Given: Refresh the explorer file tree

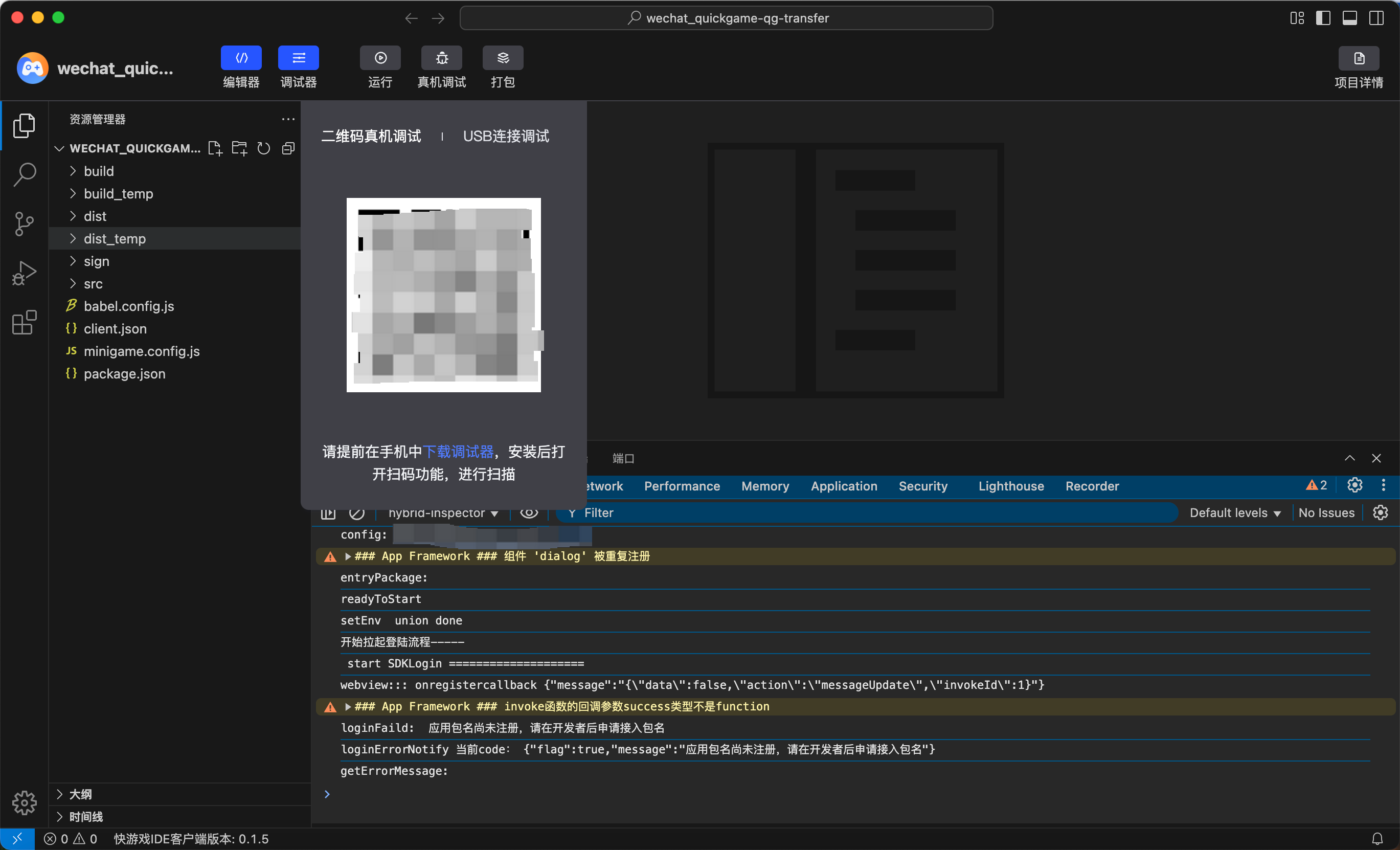Looking at the screenshot, I should (x=264, y=148).
